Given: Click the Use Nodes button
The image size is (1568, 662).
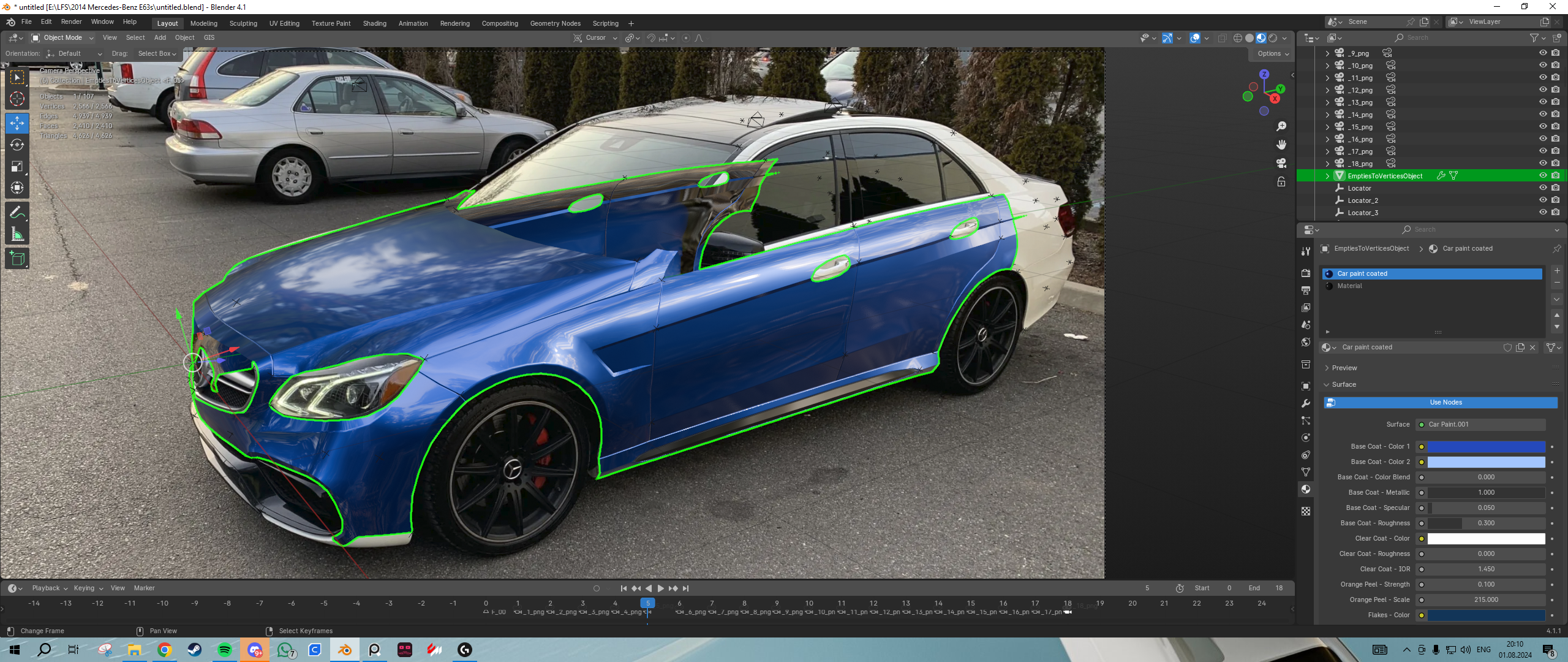Looking at the screenshot, I should 1445,403.
